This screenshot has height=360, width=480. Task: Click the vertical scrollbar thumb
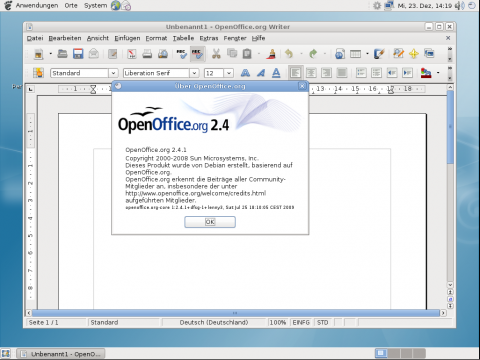(x=450, y=127)
